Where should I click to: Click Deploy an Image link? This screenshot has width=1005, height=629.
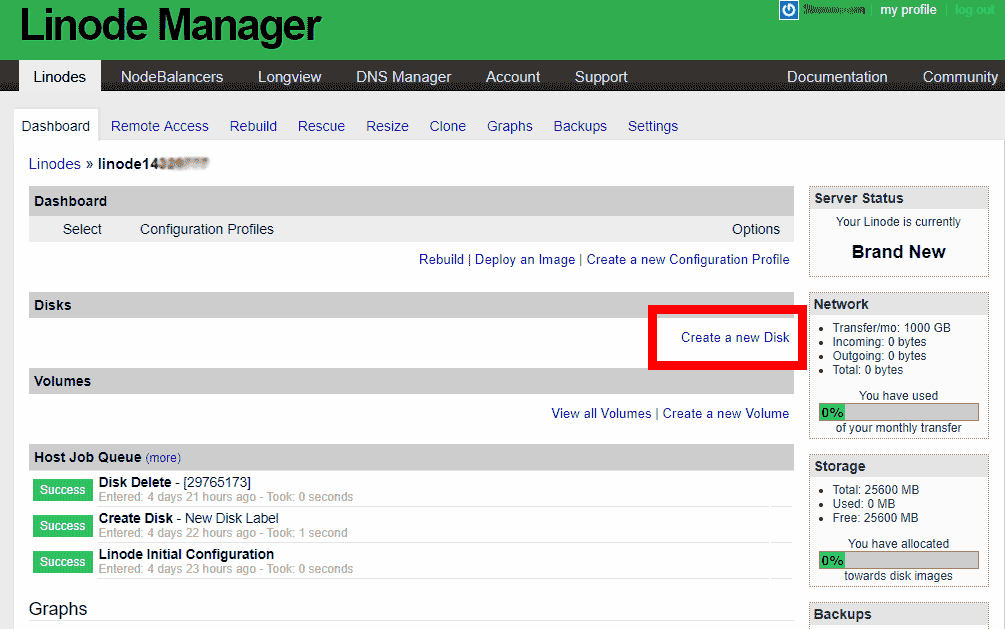[525, 259]
